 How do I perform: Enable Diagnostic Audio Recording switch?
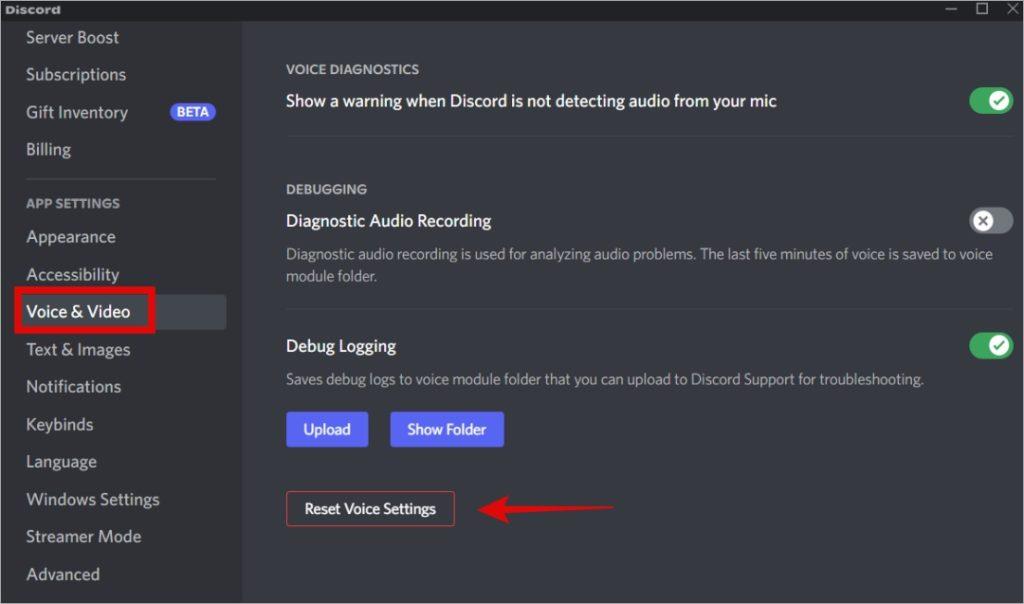[991, 221]
